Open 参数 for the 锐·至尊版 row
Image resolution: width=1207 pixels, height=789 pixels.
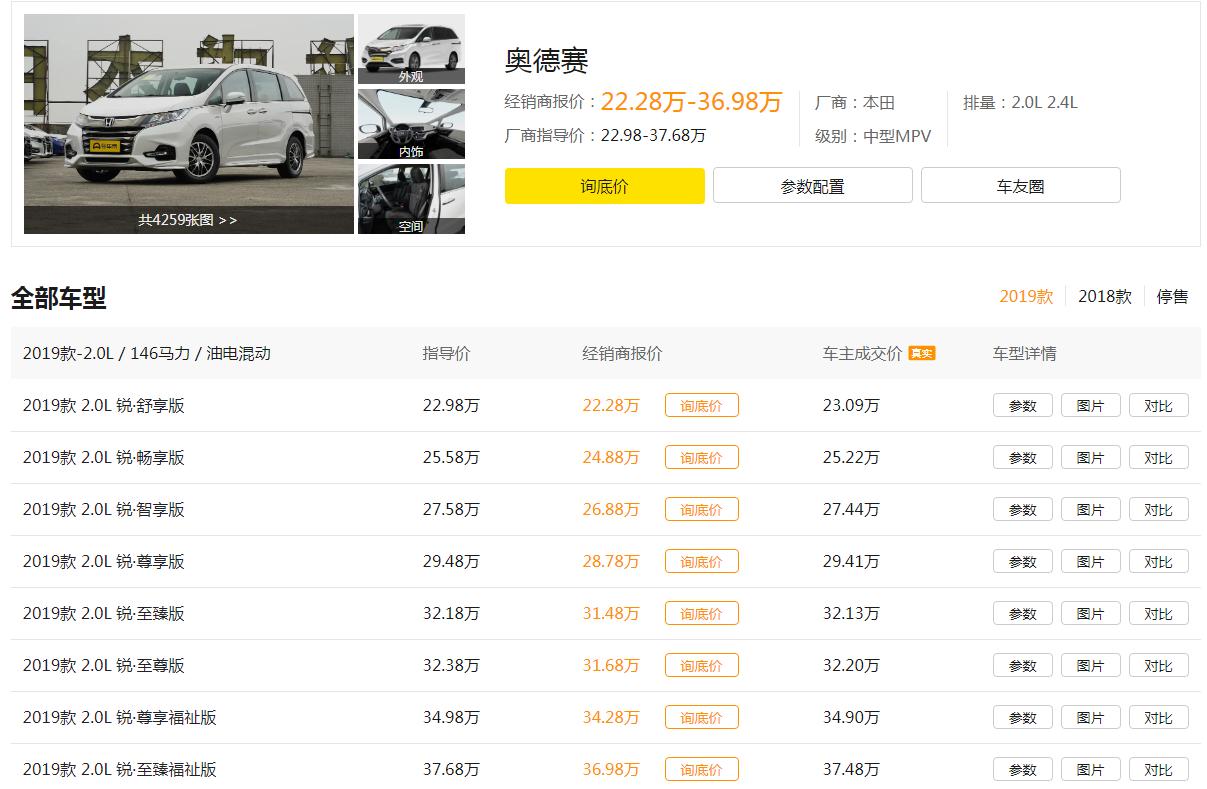click(x=1022, y=665)
